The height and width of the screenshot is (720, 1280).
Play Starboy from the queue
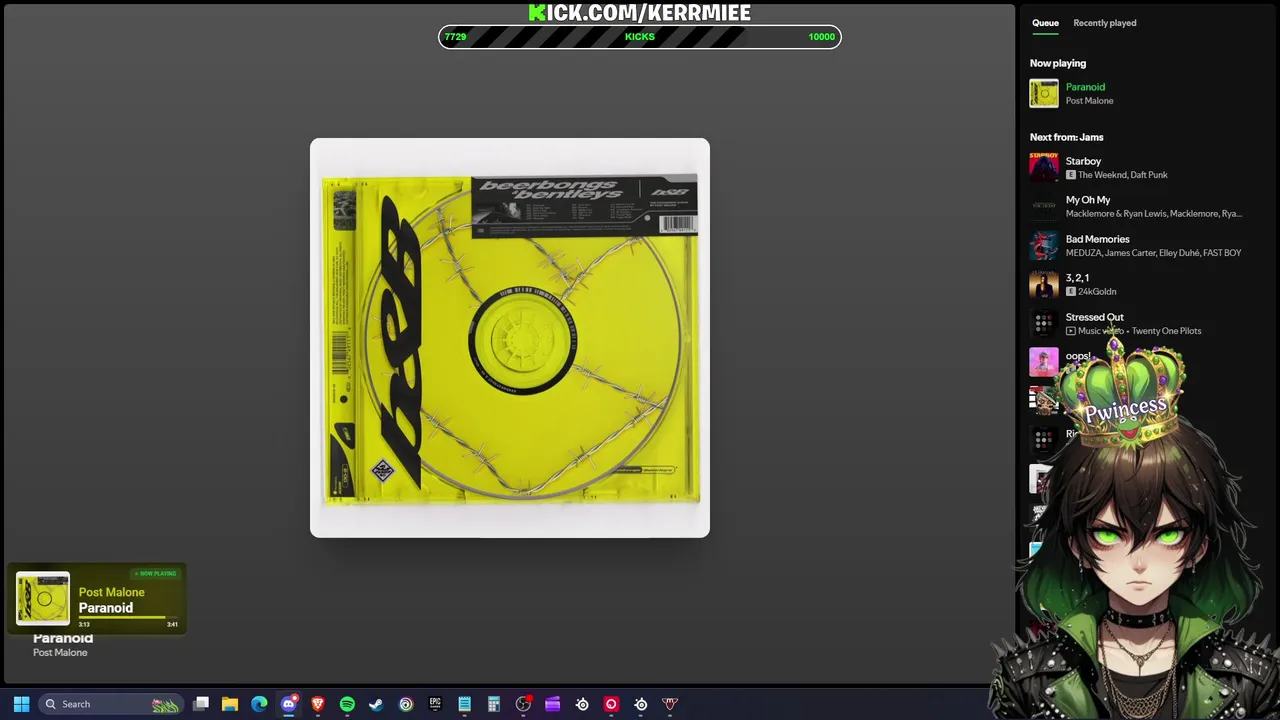[x=1083, y=161]
